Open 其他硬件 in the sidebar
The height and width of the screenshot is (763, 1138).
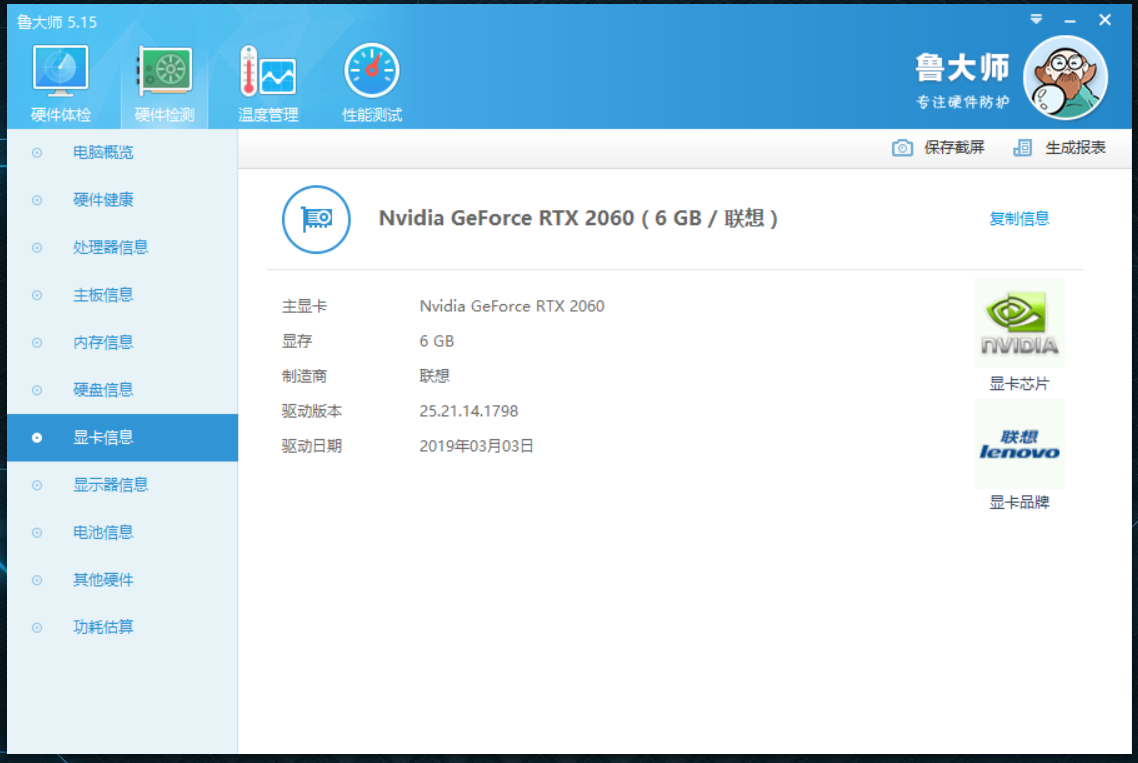pyautogui.click(x=123, y=580)
